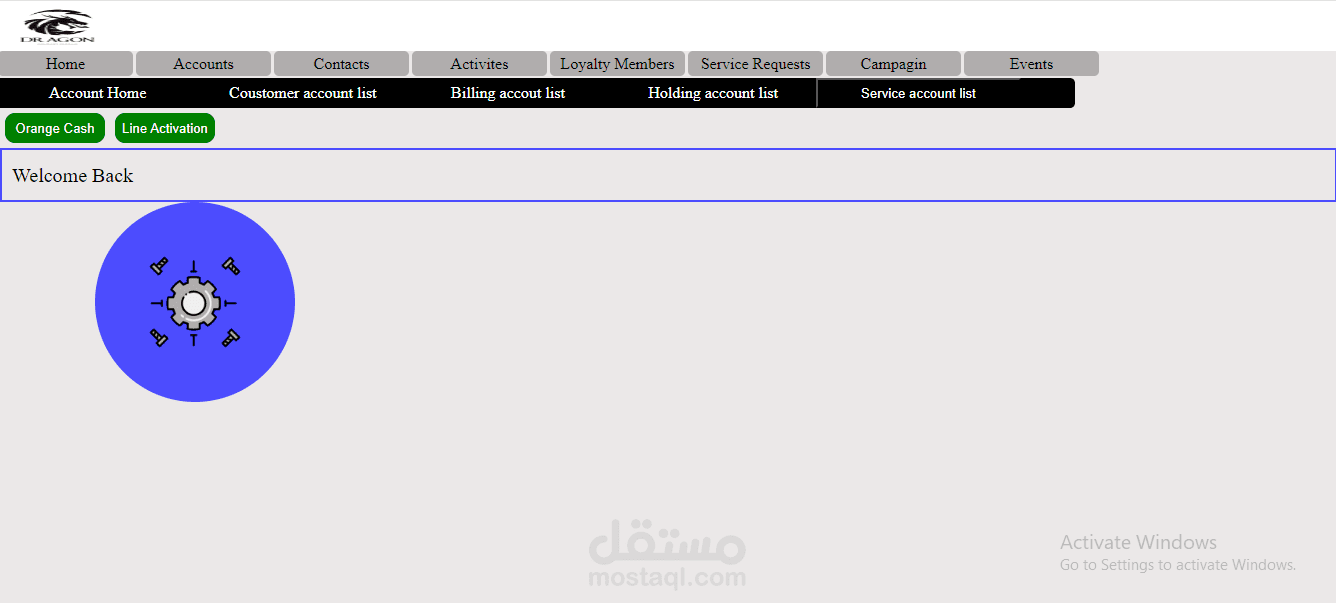Select the Loyalty Members tab
Screen dimensions: 1336x603
617,64
